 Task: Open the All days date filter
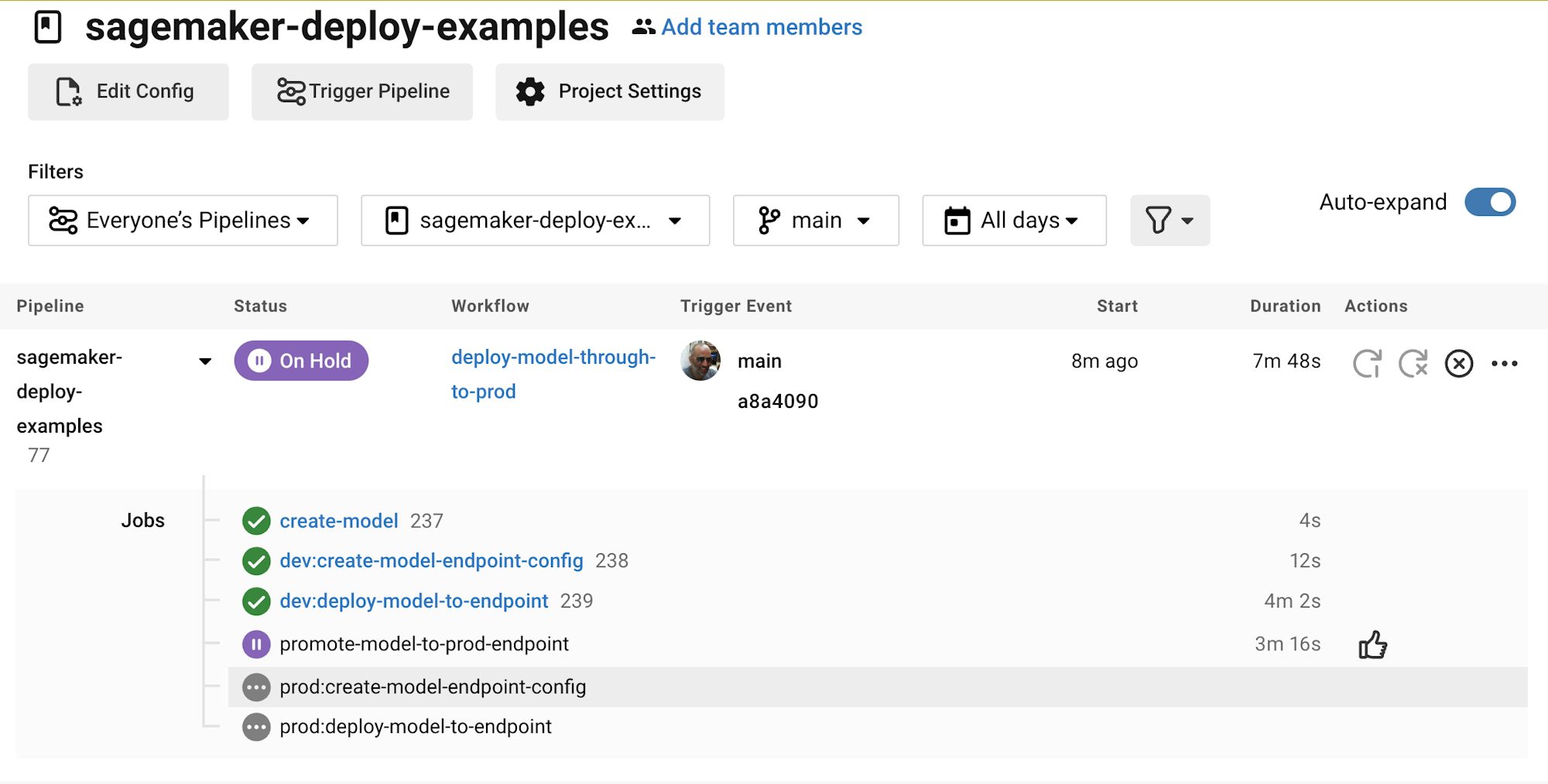point(1013,221)
